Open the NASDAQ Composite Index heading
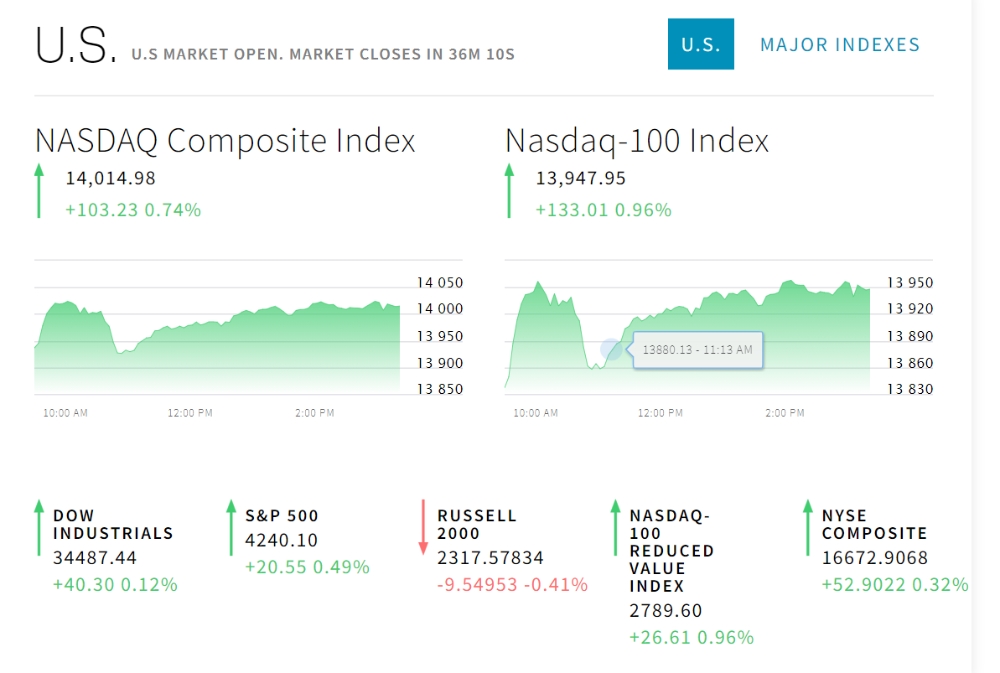The width and height of the screenshot is (1000, 673). 225,141
